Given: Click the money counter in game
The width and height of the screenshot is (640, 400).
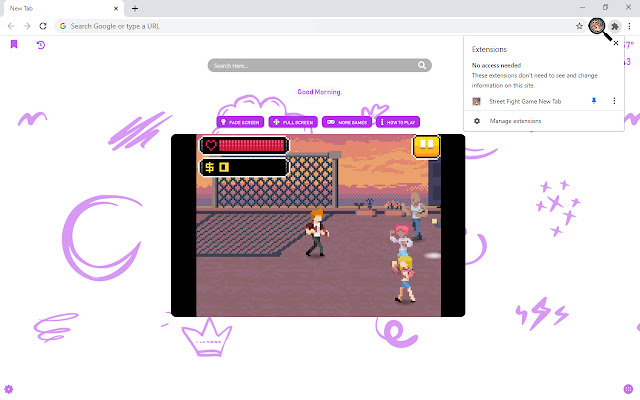Looking at the screenshot, I should [244, 167].
